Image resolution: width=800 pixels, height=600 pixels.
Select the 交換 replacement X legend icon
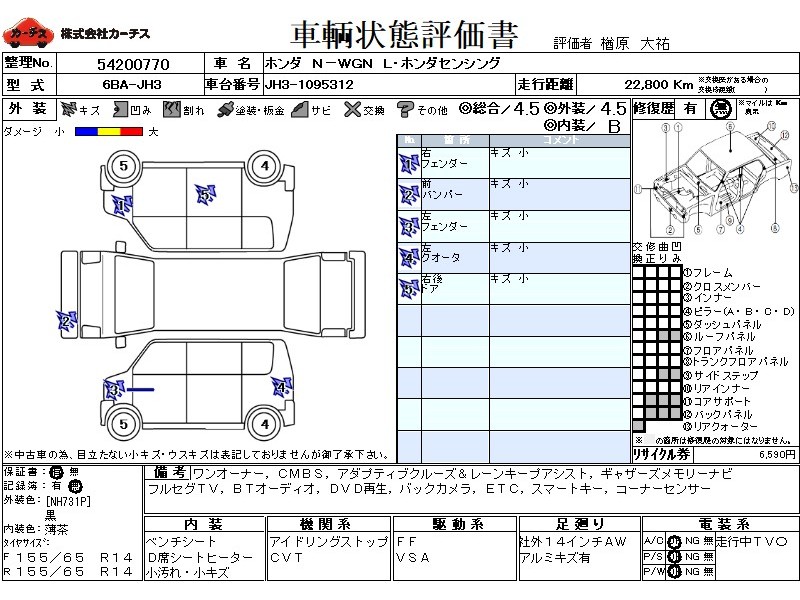[x=352, y=109]
